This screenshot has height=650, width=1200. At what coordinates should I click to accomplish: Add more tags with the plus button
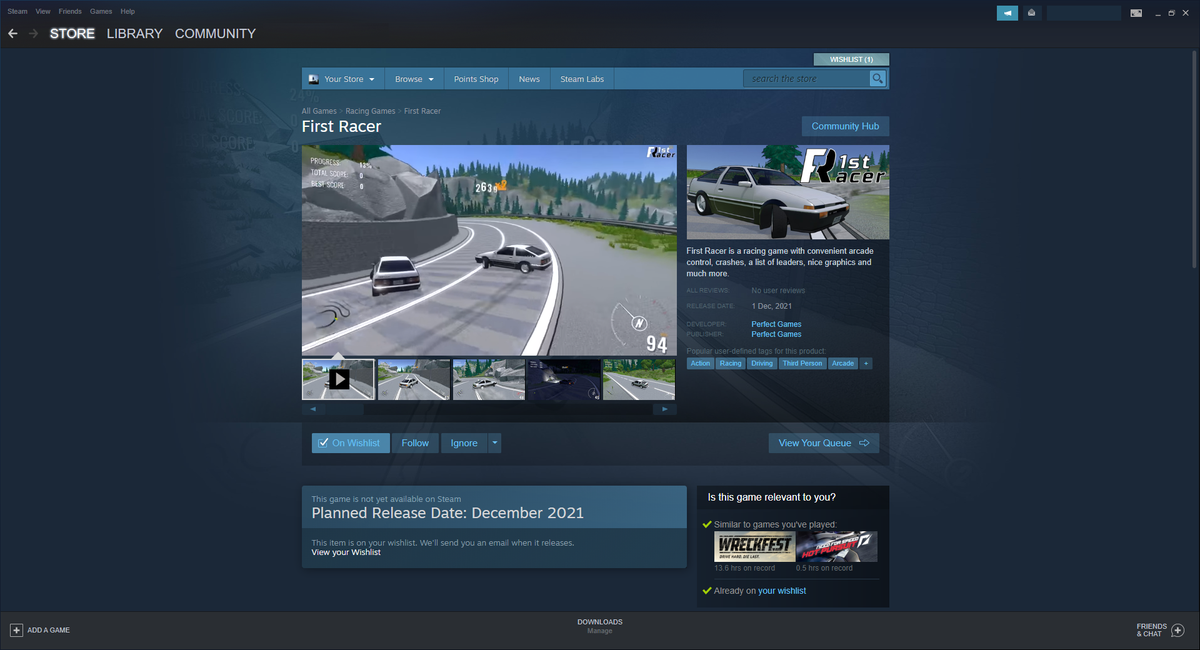(866, 363)
